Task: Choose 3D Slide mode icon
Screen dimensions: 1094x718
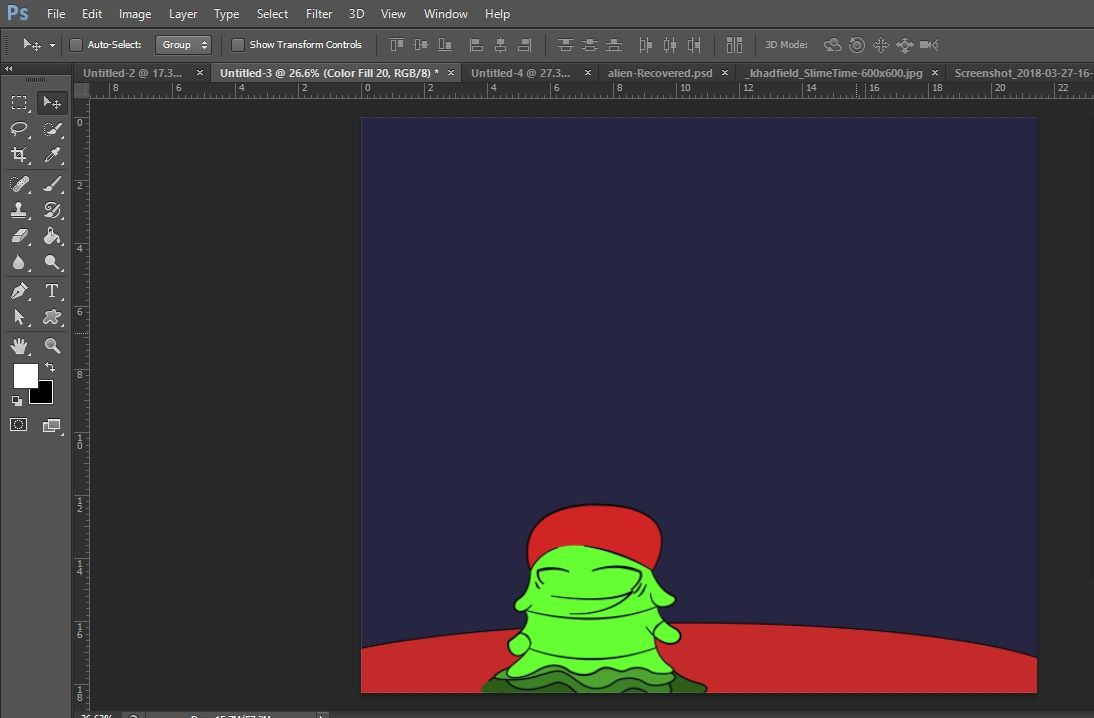Action: point(905,45)
